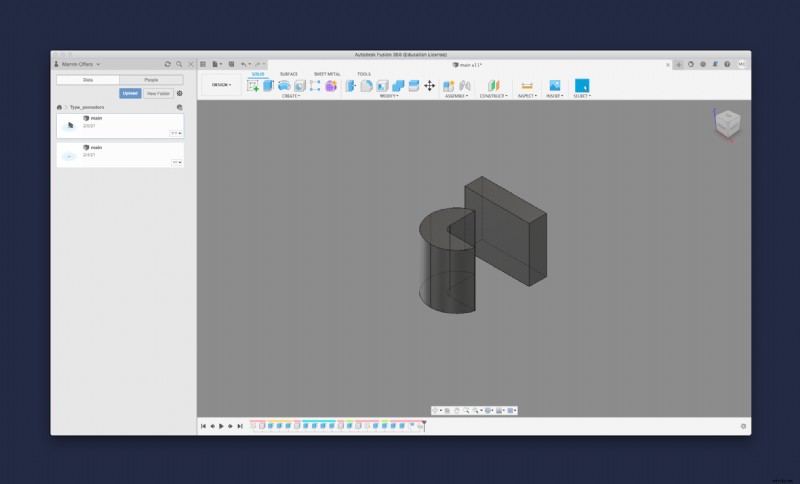
Task: Open data panel settings gear
Action: pyautogui.click(x=180, y=93)
